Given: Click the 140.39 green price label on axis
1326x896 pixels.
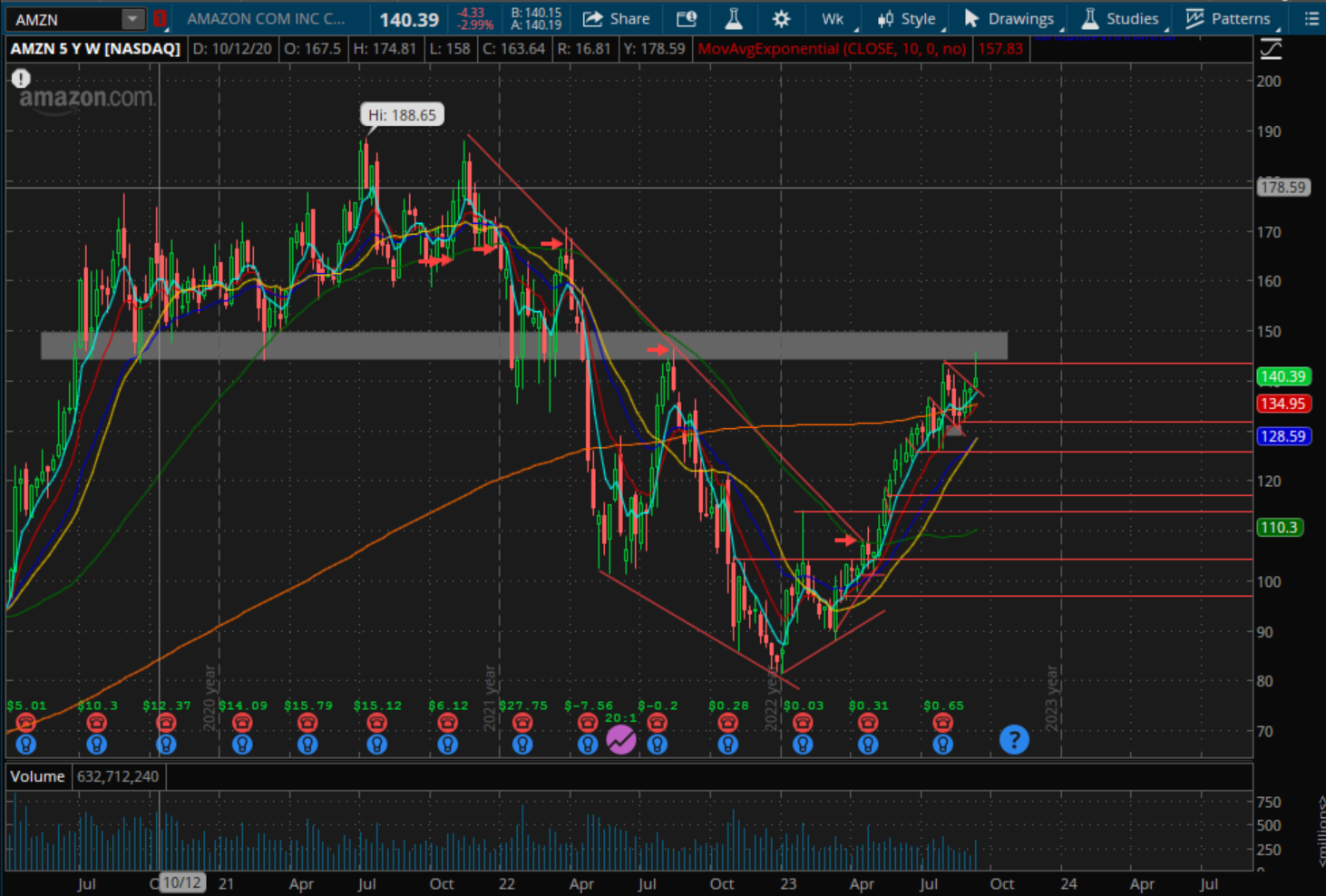Looking at the screenshot, I should pos(1282,376).
